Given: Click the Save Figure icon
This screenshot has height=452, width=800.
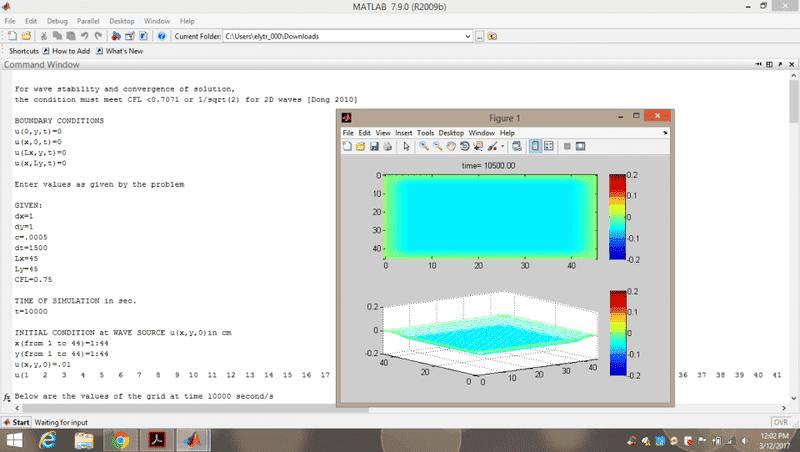Looking at the screenshot, I should pyautogui.click(x=374, y=146).
